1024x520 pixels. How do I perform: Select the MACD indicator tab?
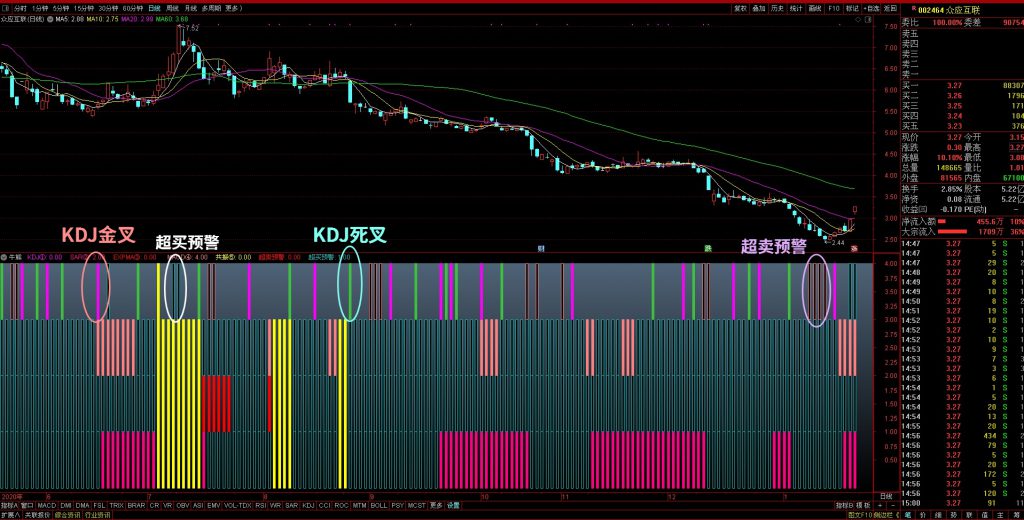coord(47,505)
